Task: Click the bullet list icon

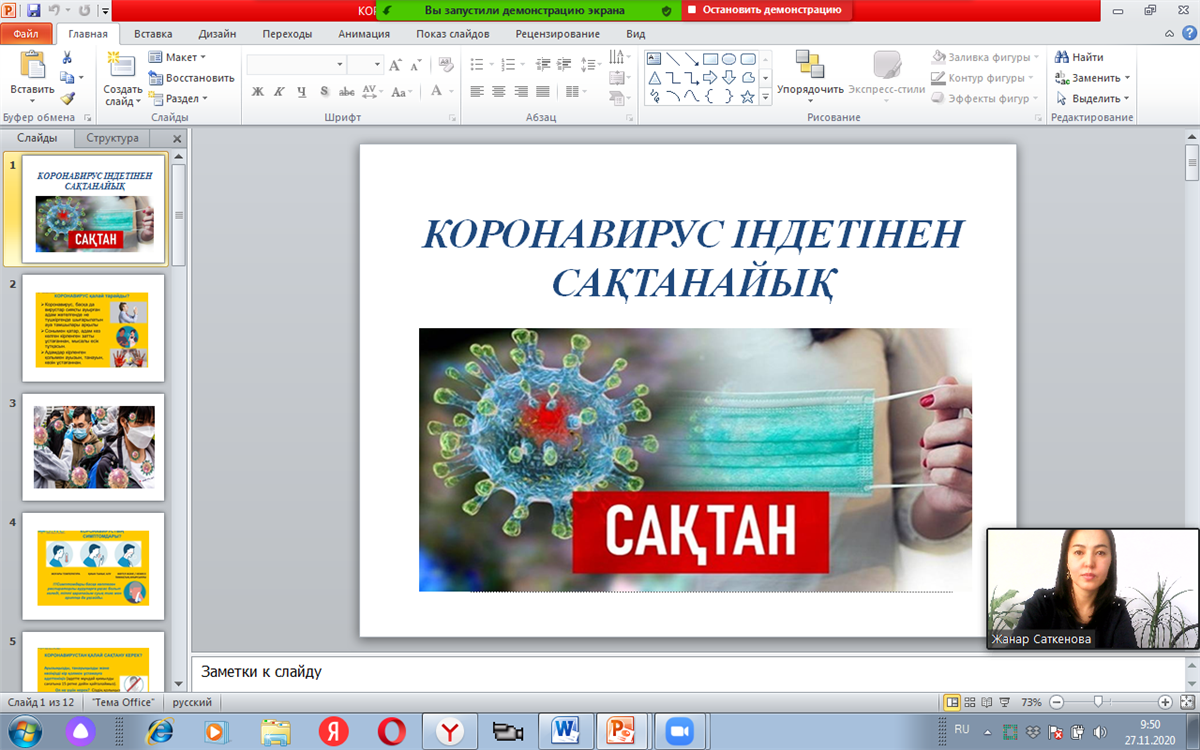Action: [x=477, y=65]
